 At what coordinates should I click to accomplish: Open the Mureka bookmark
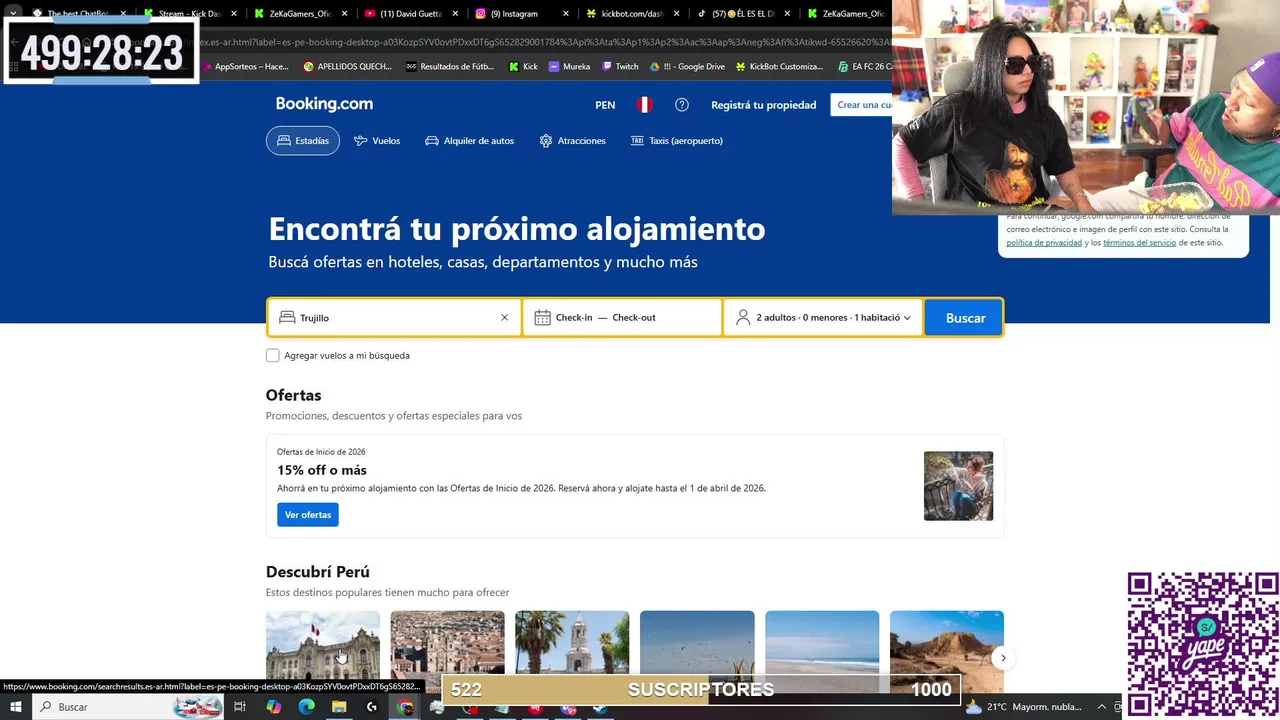(570, 67)
